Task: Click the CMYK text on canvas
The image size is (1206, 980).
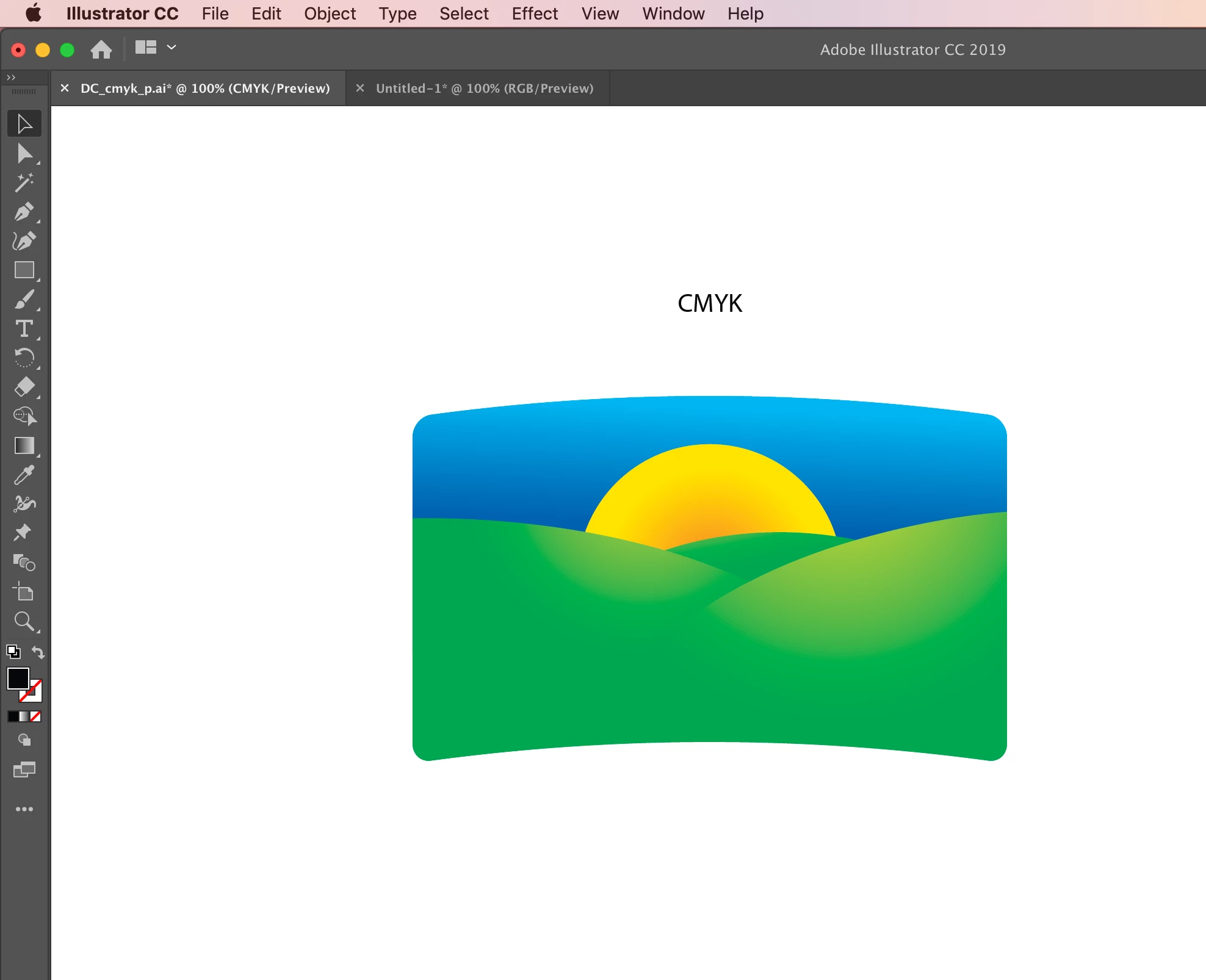Action: point(709,303)
